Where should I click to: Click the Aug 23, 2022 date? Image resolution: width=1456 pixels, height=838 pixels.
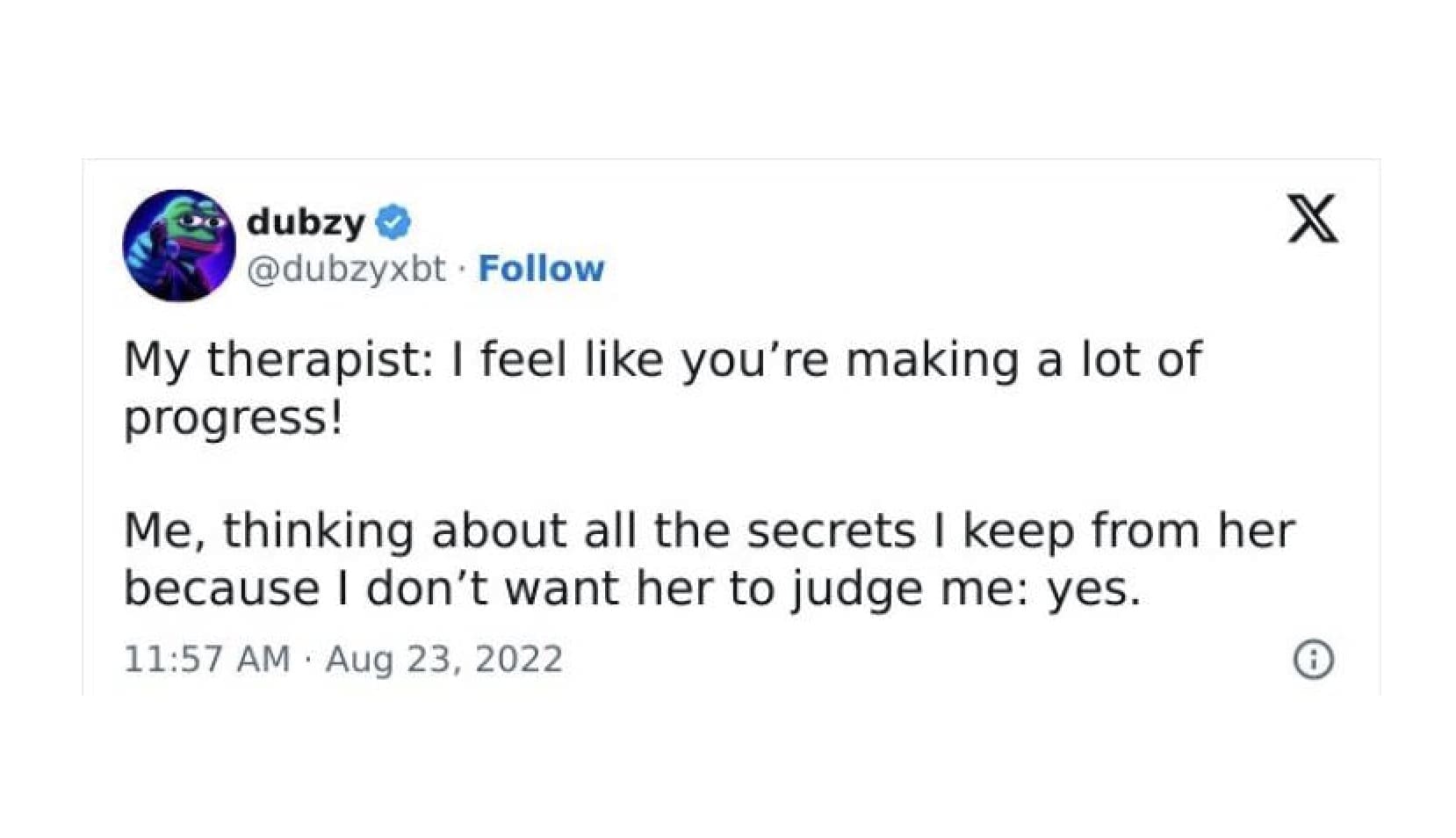pyautogui.click(x=443, y=659)
